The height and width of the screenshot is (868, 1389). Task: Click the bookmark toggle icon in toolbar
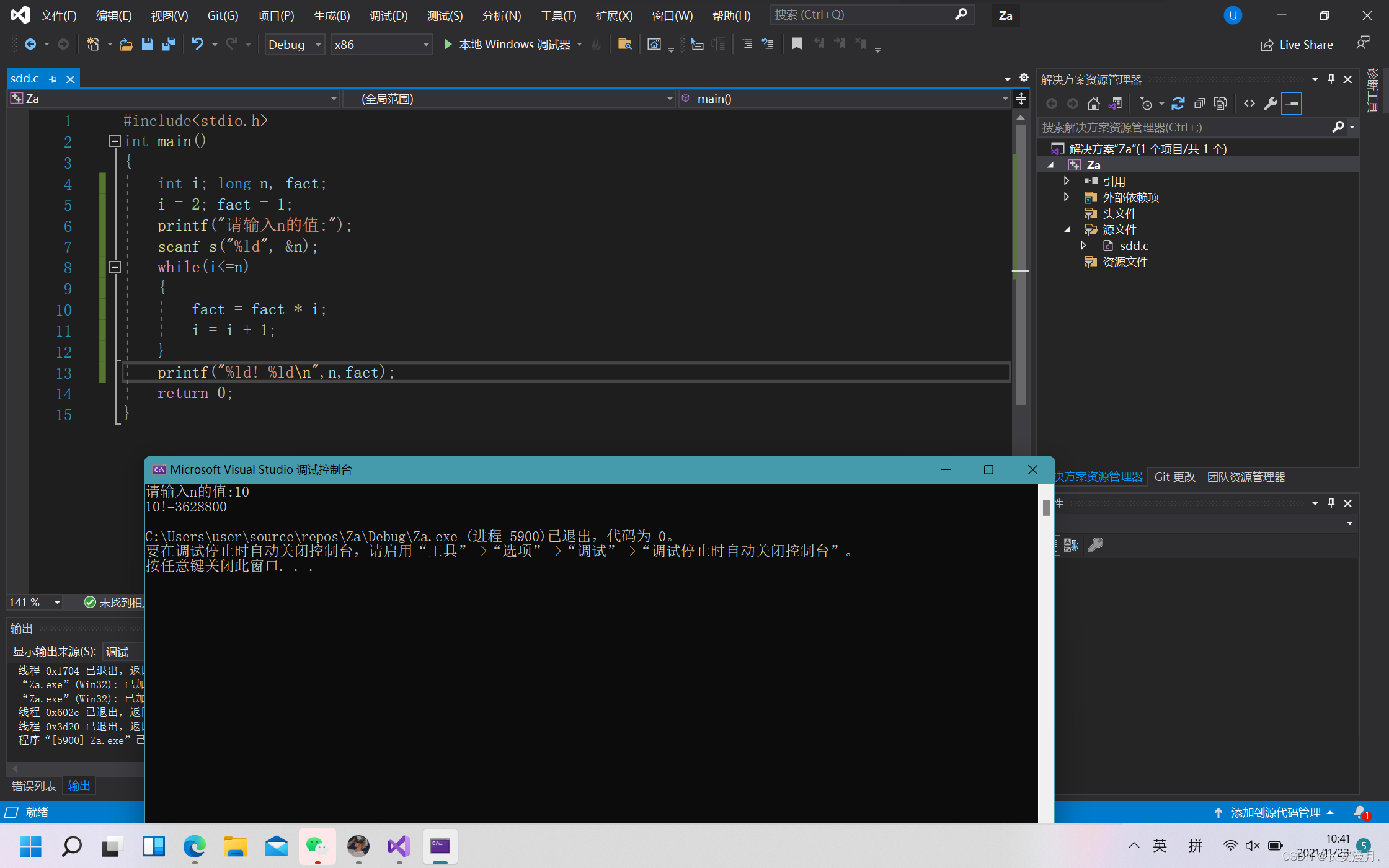coord(797,44)
